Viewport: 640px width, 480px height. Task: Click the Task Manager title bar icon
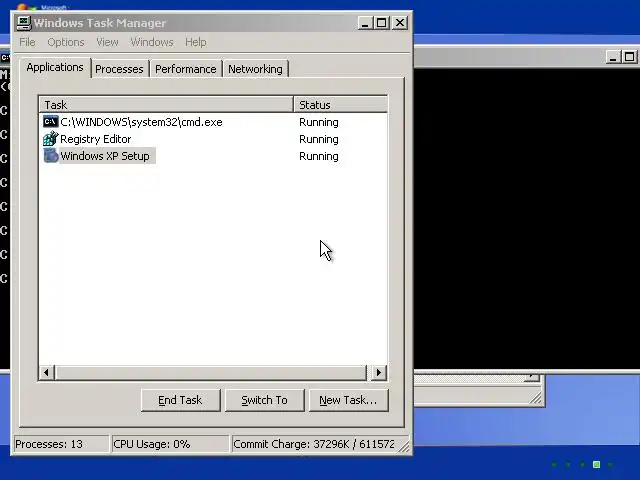tap(24, 23)
